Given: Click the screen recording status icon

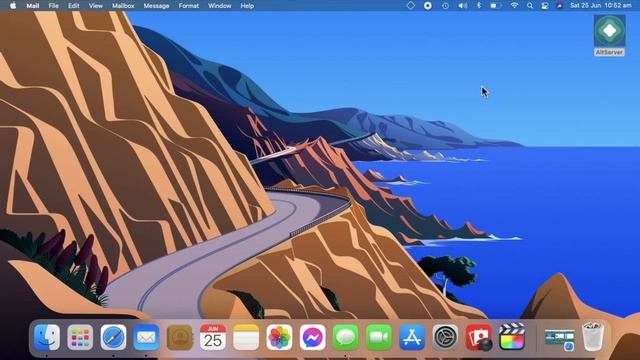Looking at the screenshot, I should click(428, 6).
